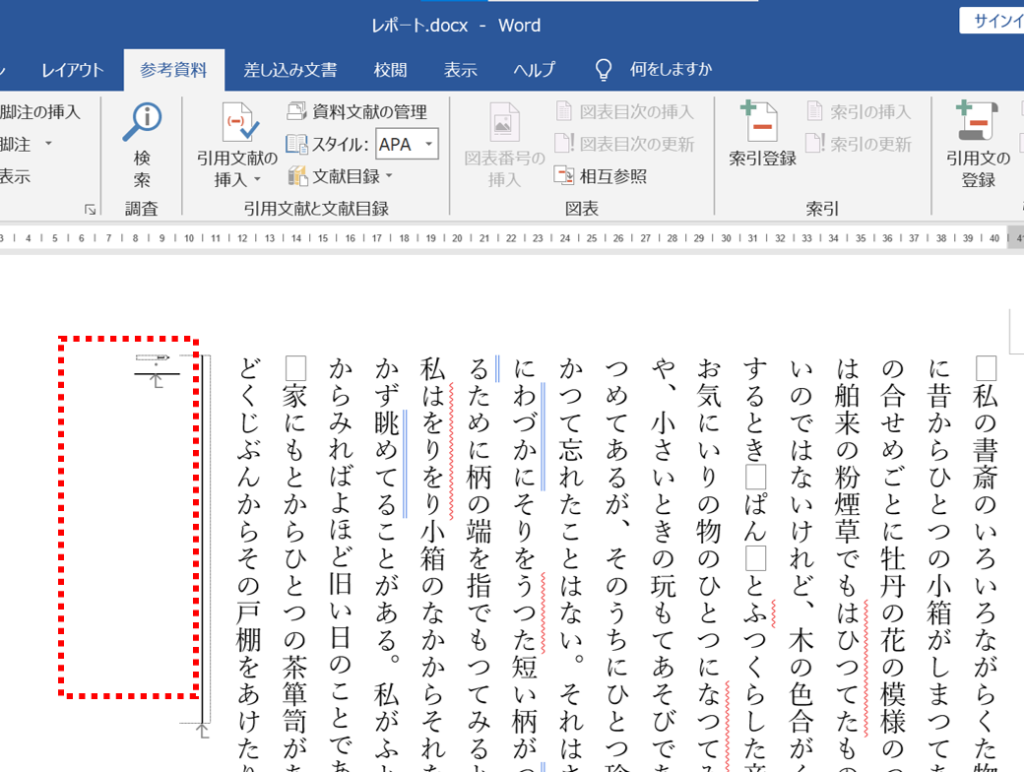Click the lightbulb Tell Me icon
This screenshot has height=772, width=1024.
tap(604, 69)
